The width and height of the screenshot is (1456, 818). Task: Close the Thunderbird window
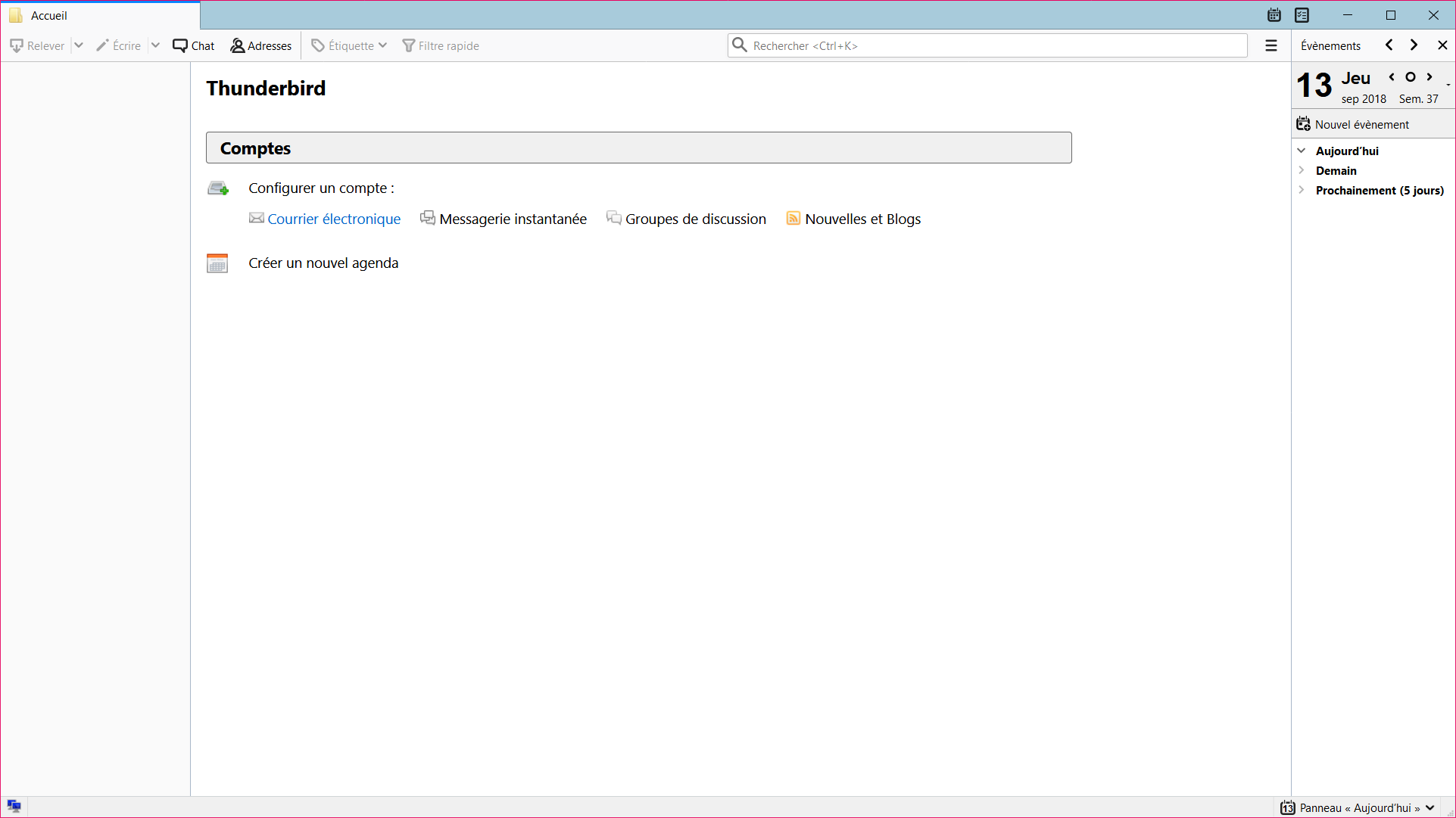[x=1433, y=15]
